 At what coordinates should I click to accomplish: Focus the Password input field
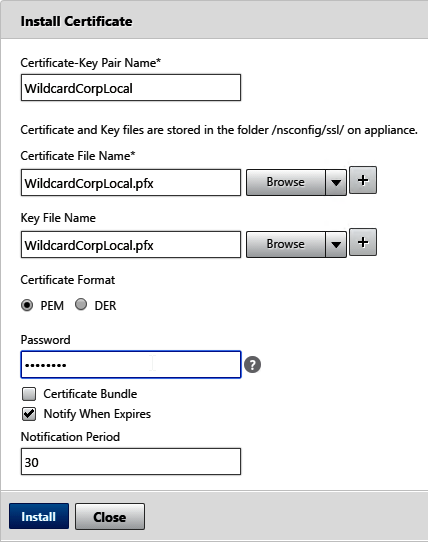pyautogui.click(x=131, y=365)
